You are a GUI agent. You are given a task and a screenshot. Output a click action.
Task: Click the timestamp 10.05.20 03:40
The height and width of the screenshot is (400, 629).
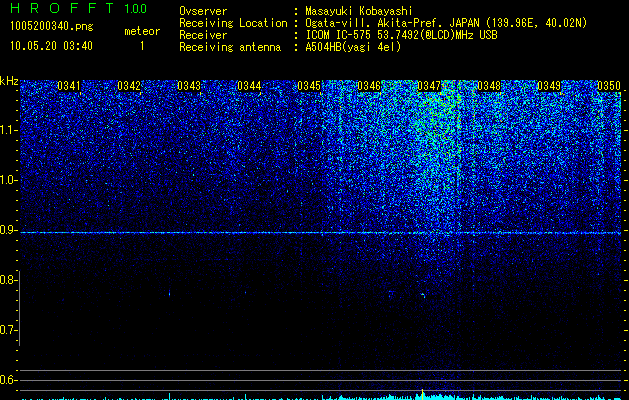tap(51, 46)
